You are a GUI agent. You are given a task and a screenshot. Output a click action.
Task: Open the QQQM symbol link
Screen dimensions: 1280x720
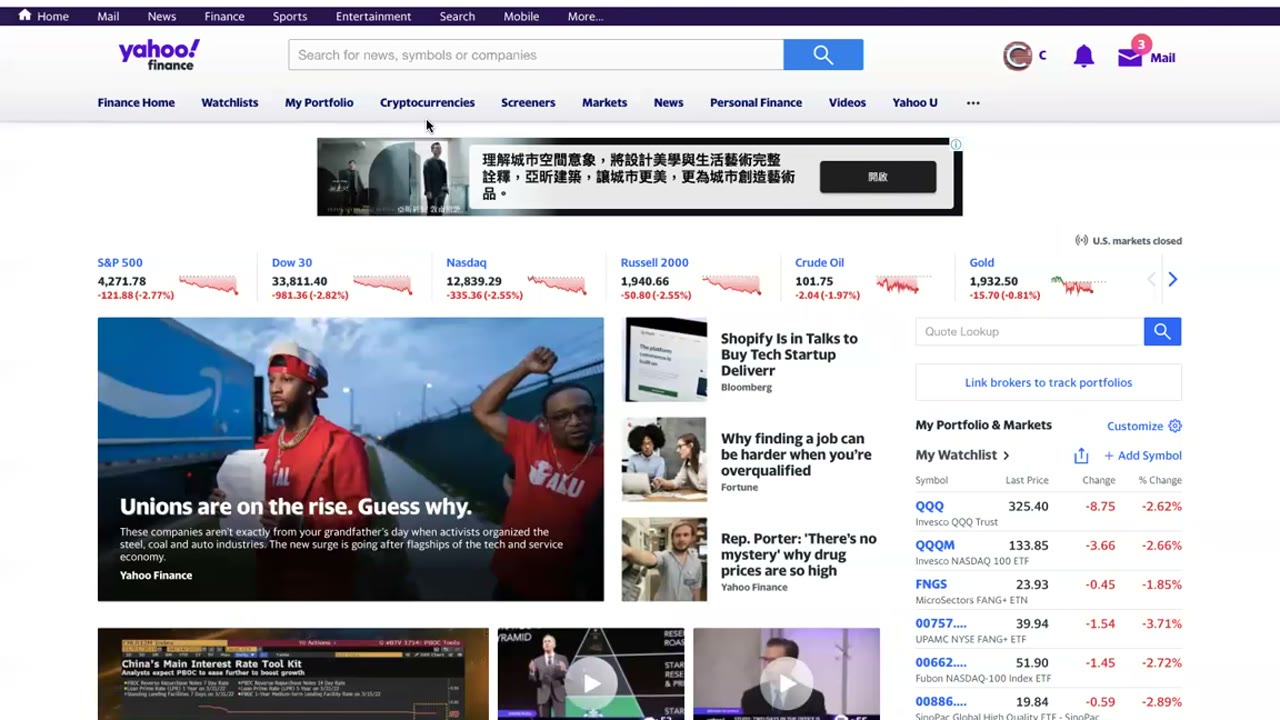coord(935,545)
